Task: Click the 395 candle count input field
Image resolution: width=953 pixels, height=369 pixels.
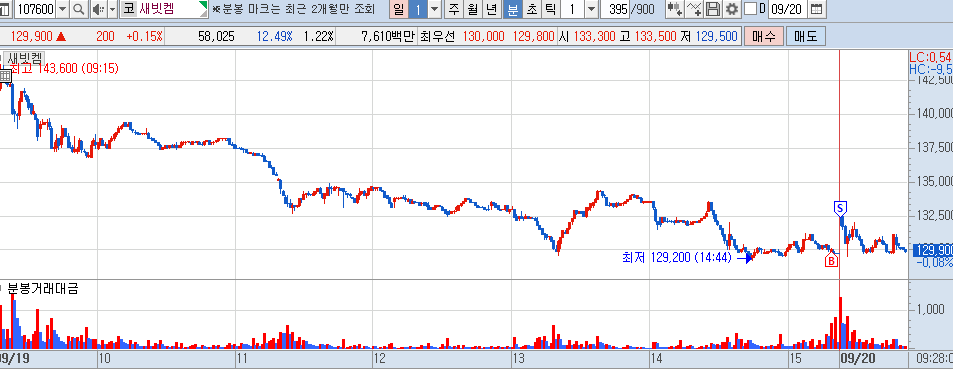Action: point(616,9)
